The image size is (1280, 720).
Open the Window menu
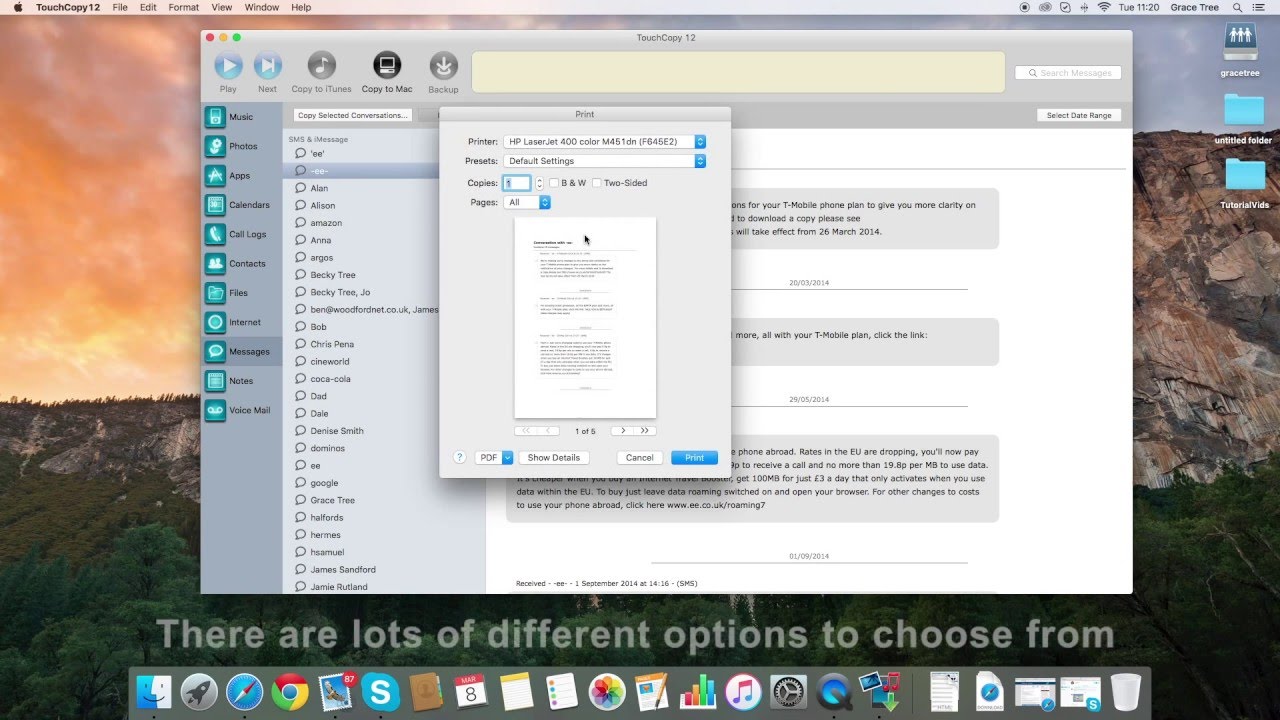(262, 7)
